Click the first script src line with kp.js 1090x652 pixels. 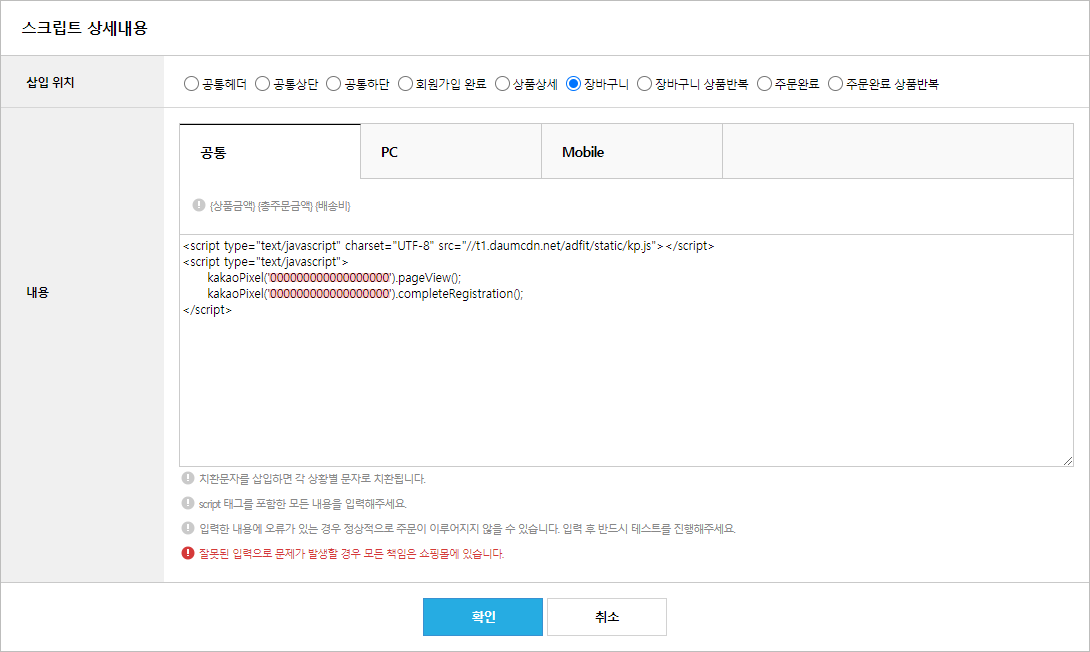pos(448,245)
